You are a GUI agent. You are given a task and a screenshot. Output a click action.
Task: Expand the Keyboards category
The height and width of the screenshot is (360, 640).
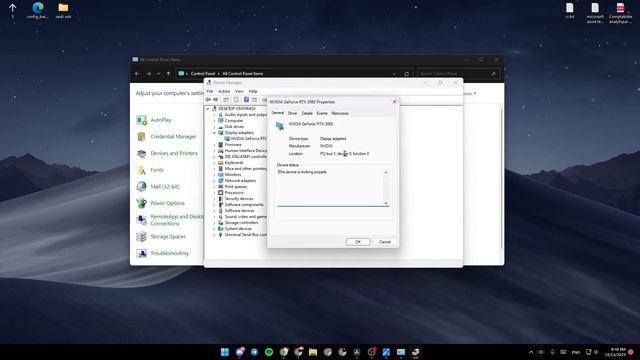(214, 163)
